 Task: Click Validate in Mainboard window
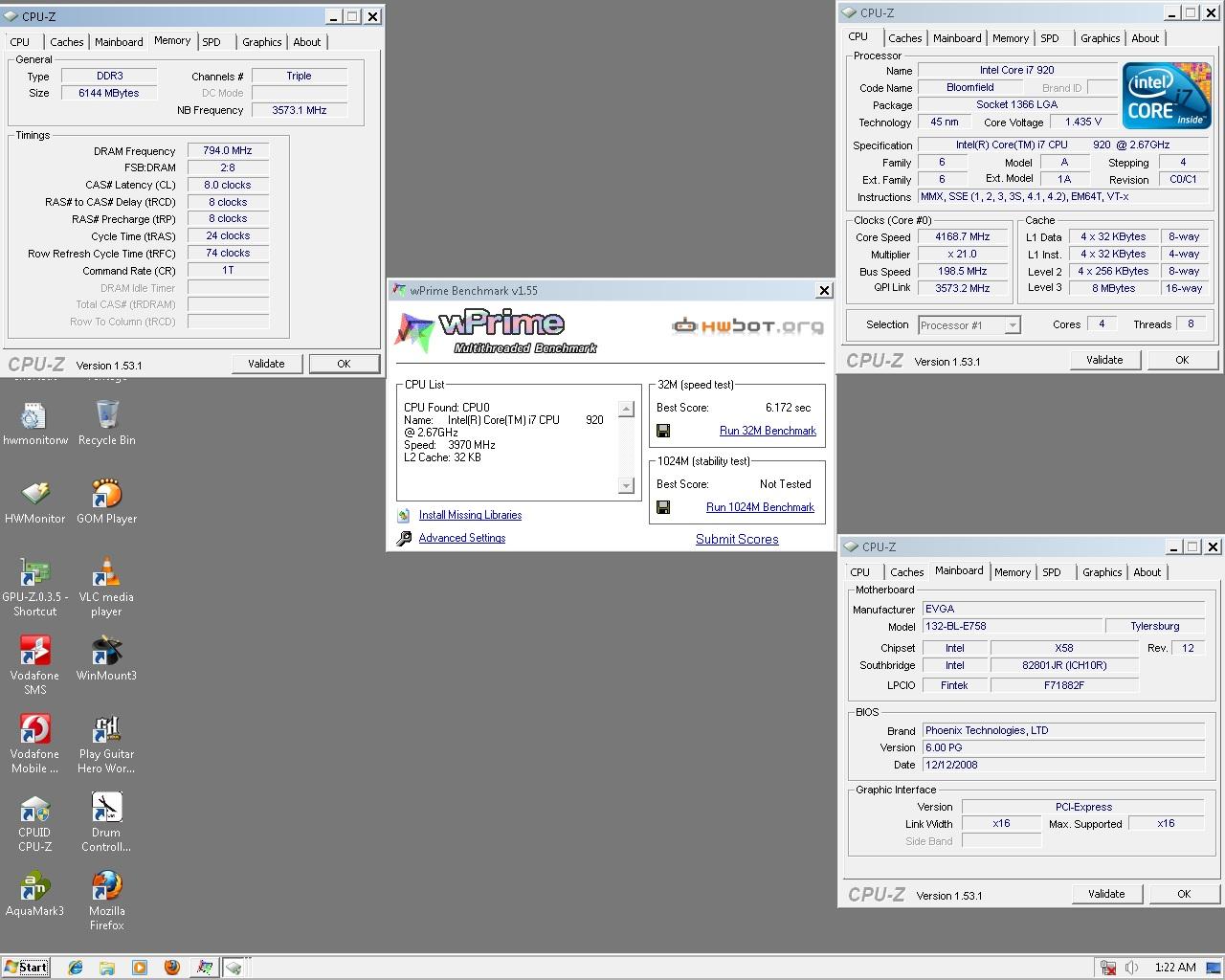coord(1106,894)
